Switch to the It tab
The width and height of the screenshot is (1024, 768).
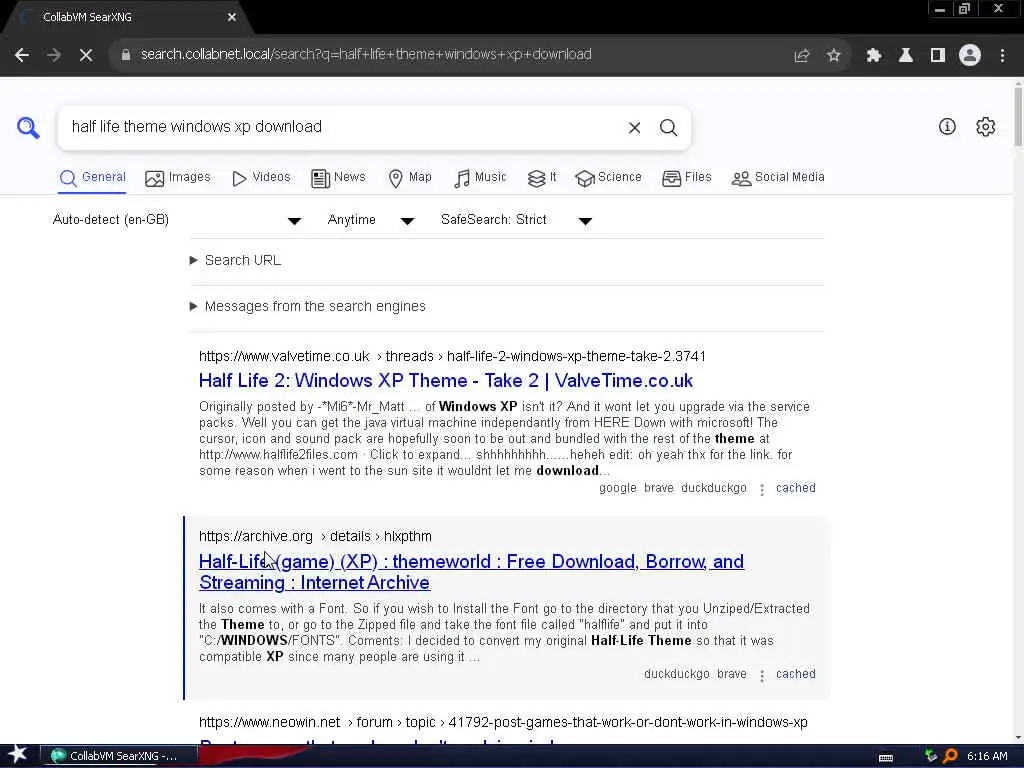542,178
